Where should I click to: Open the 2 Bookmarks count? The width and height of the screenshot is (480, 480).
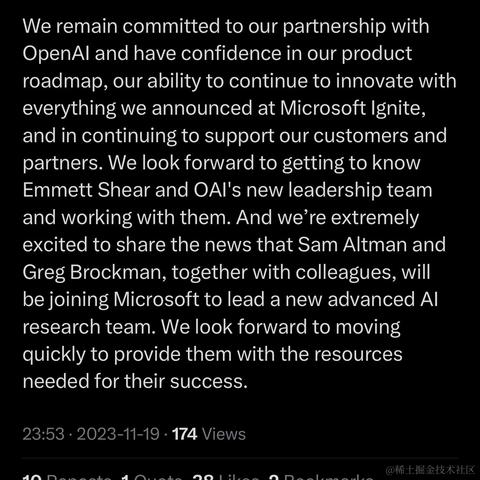[321, 477]
